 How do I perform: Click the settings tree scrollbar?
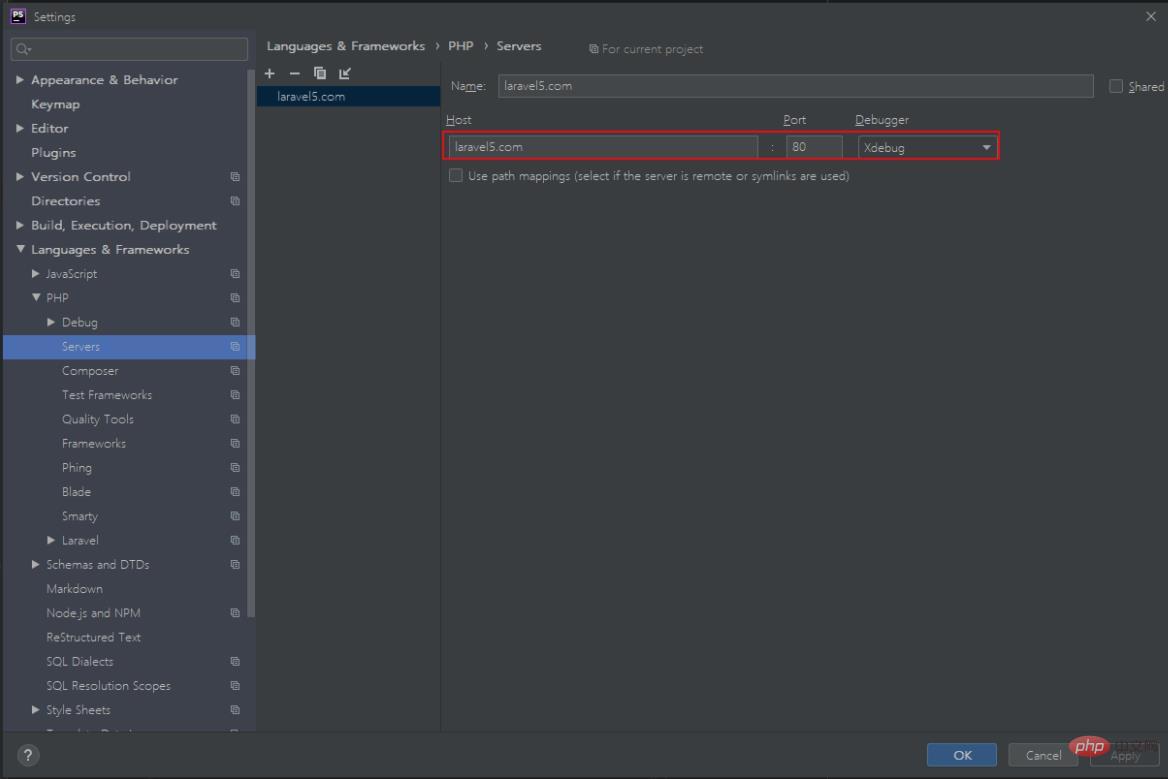coord(251,343)
